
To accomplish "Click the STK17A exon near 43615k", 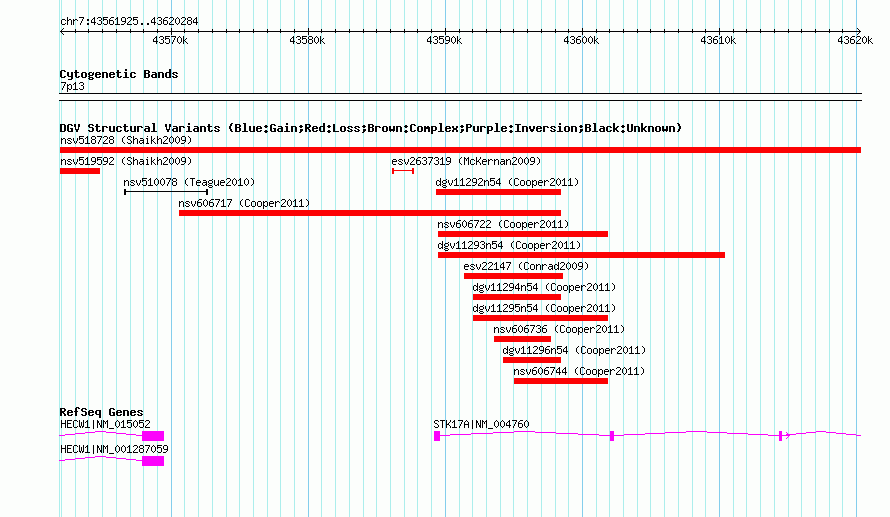I will coord(780,436).
